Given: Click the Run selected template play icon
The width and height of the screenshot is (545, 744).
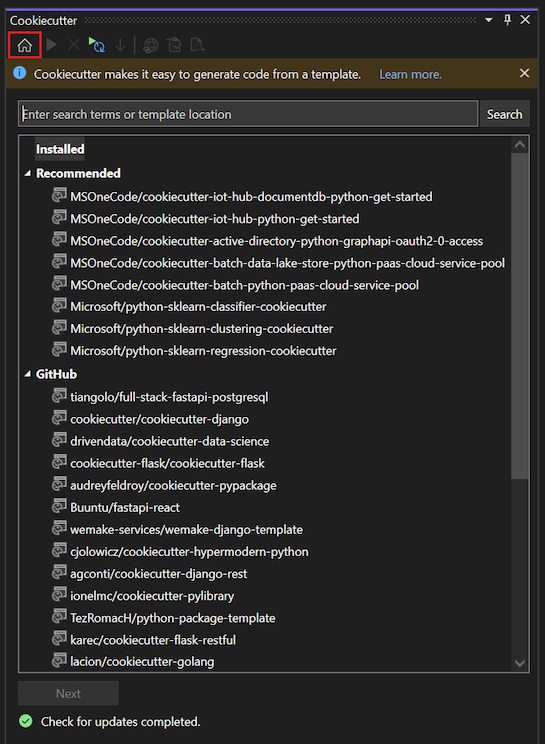Looking at the screenshot, I should tap(52, 45).
